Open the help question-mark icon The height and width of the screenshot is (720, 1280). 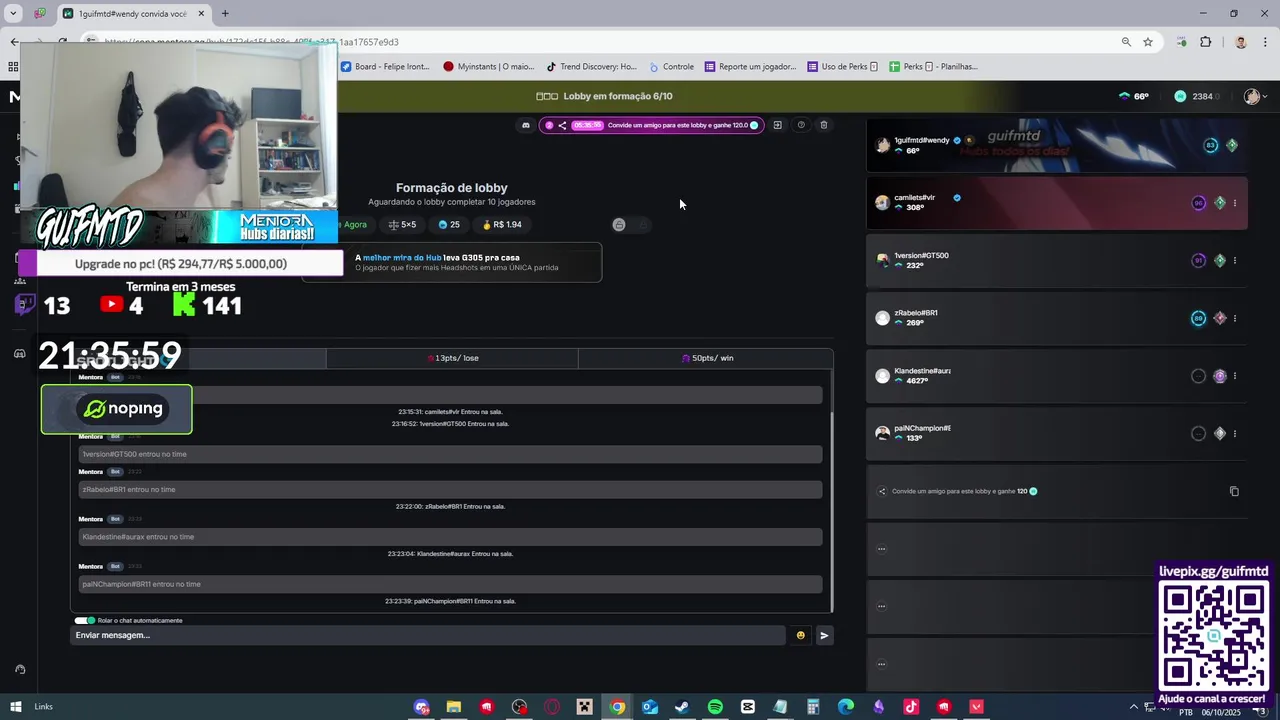click(x=801, y=125)
